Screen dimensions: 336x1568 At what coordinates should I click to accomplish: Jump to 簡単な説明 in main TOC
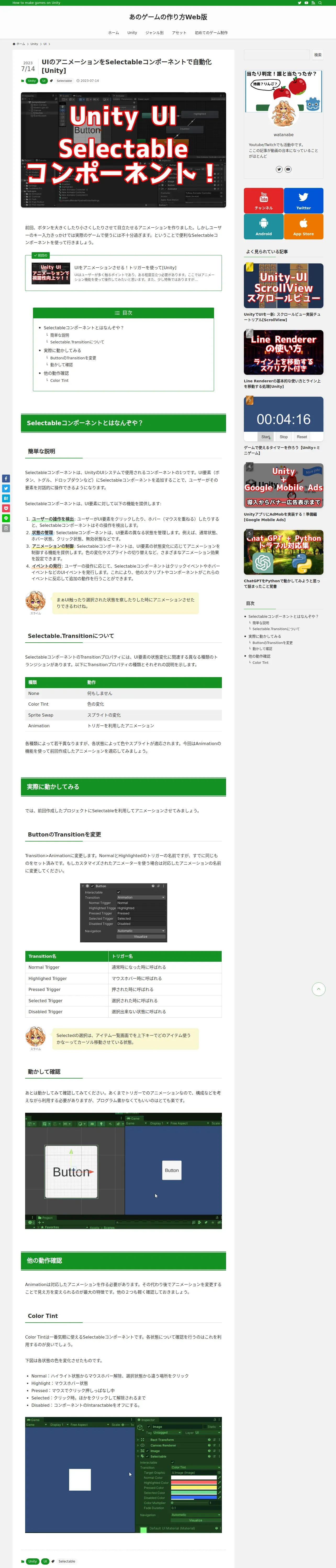click(60, 335)
